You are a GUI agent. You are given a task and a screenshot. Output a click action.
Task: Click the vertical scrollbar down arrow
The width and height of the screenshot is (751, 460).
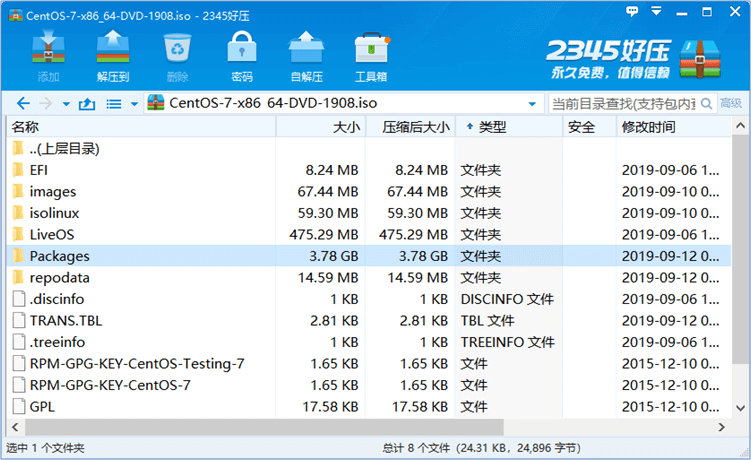click(x=740, y=408)
